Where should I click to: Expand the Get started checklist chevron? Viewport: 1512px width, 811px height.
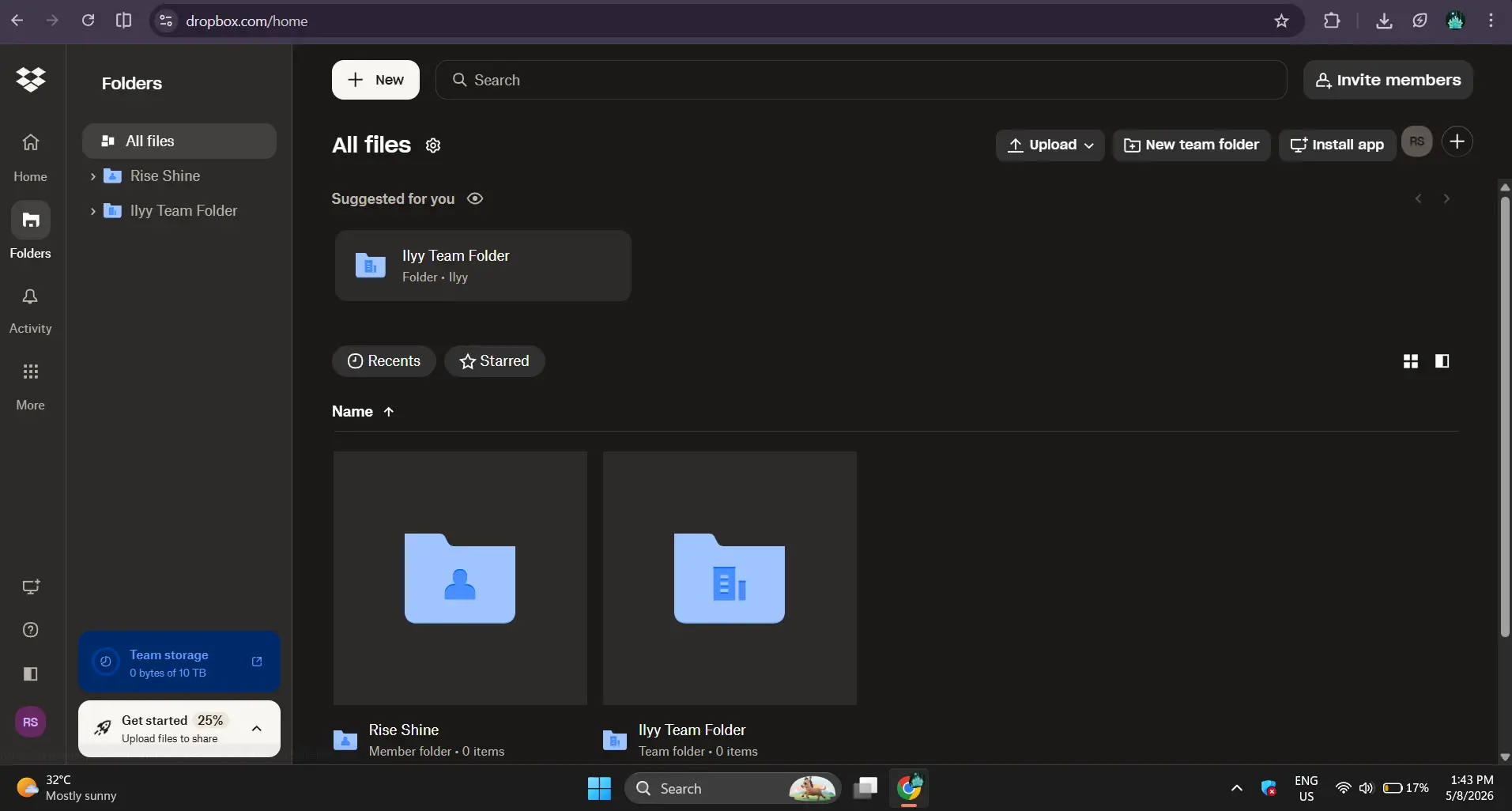point(257,729)
